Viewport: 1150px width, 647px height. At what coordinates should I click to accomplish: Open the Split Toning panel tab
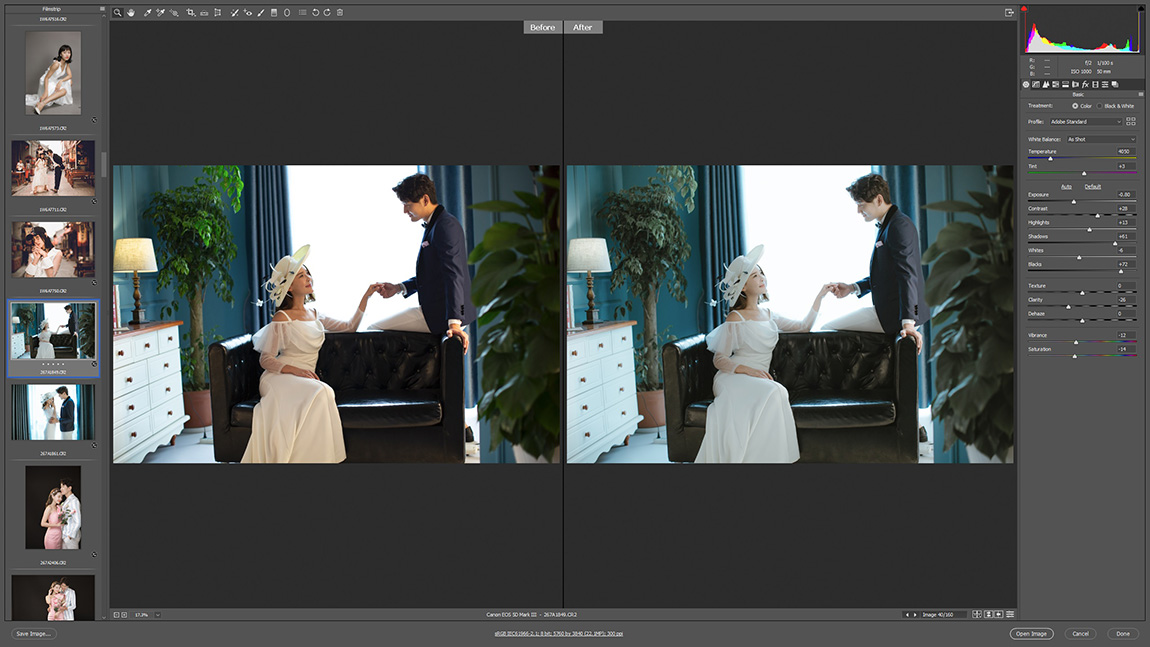click(x=1066, y=84)
